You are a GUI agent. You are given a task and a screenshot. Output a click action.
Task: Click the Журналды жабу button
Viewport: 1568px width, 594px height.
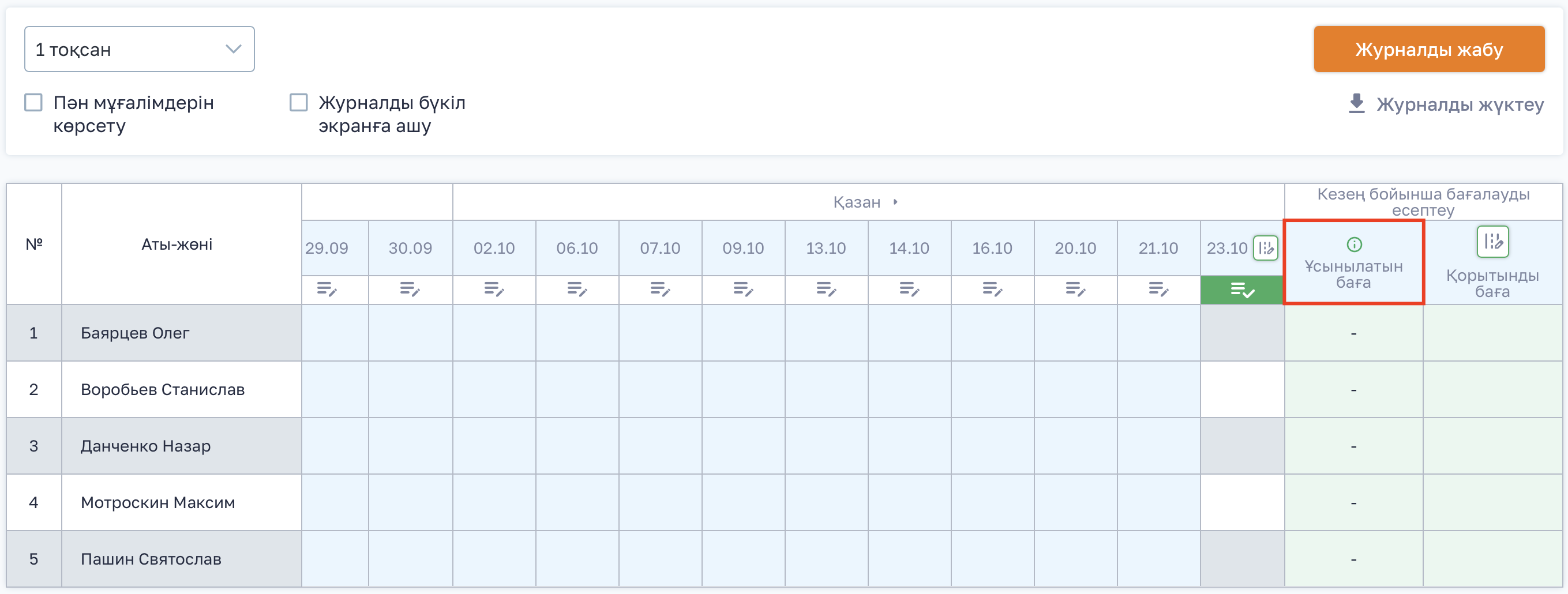[1428, 49]
